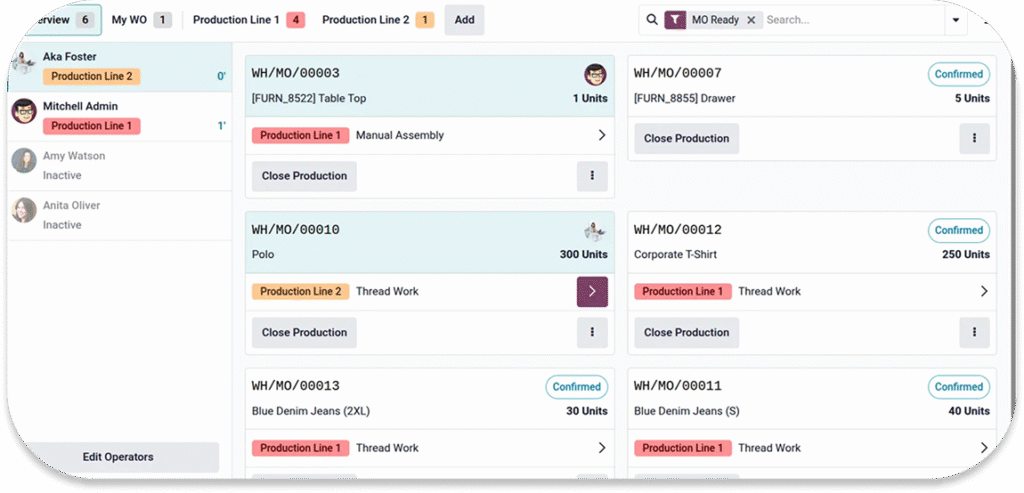Click the three-dot menu on WH/MO/00003
The image size is (1024, 493).
tap(592, 176)
